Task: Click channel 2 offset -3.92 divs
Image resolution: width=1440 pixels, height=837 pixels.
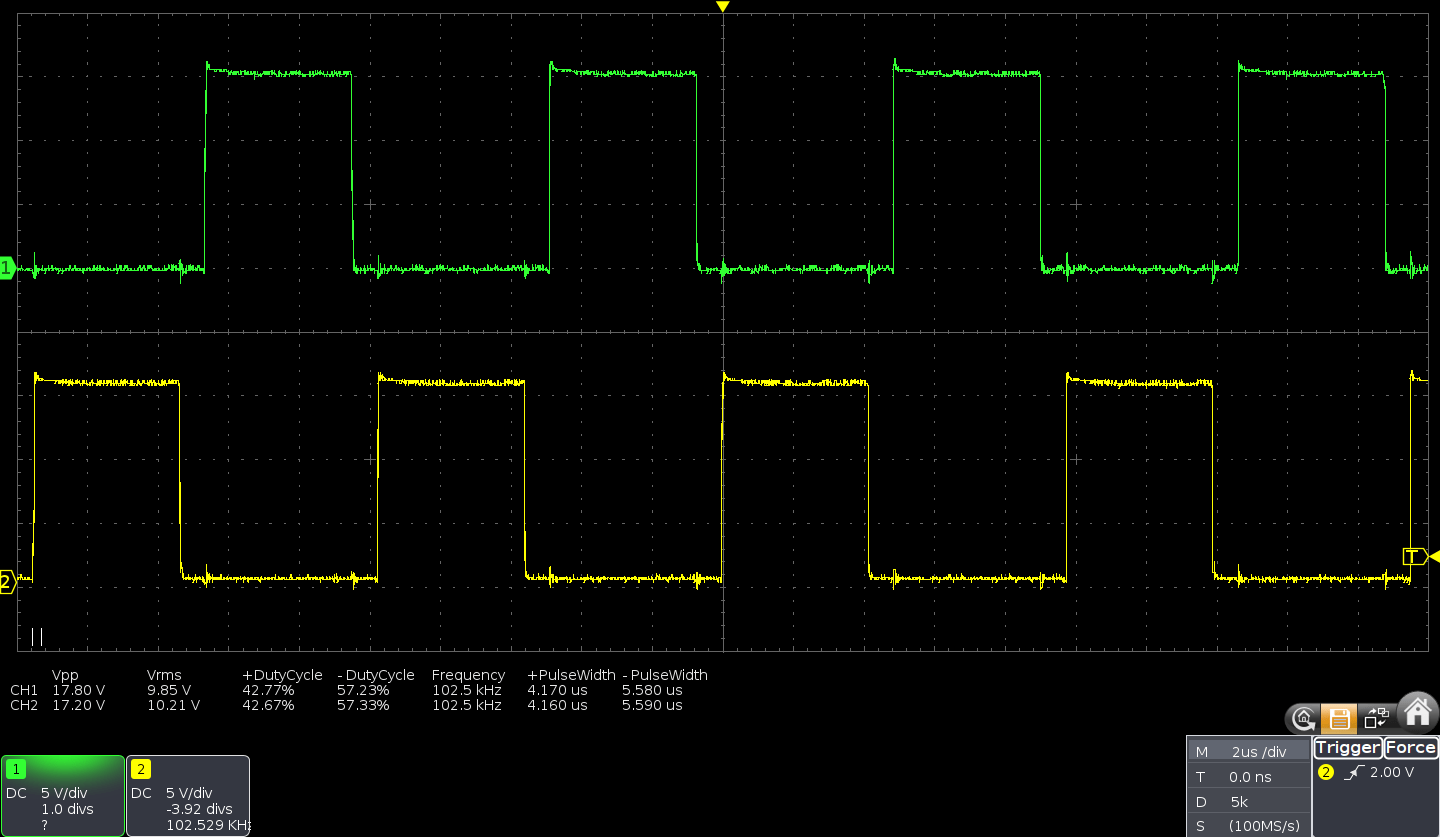Action: [x=199, y=809]
